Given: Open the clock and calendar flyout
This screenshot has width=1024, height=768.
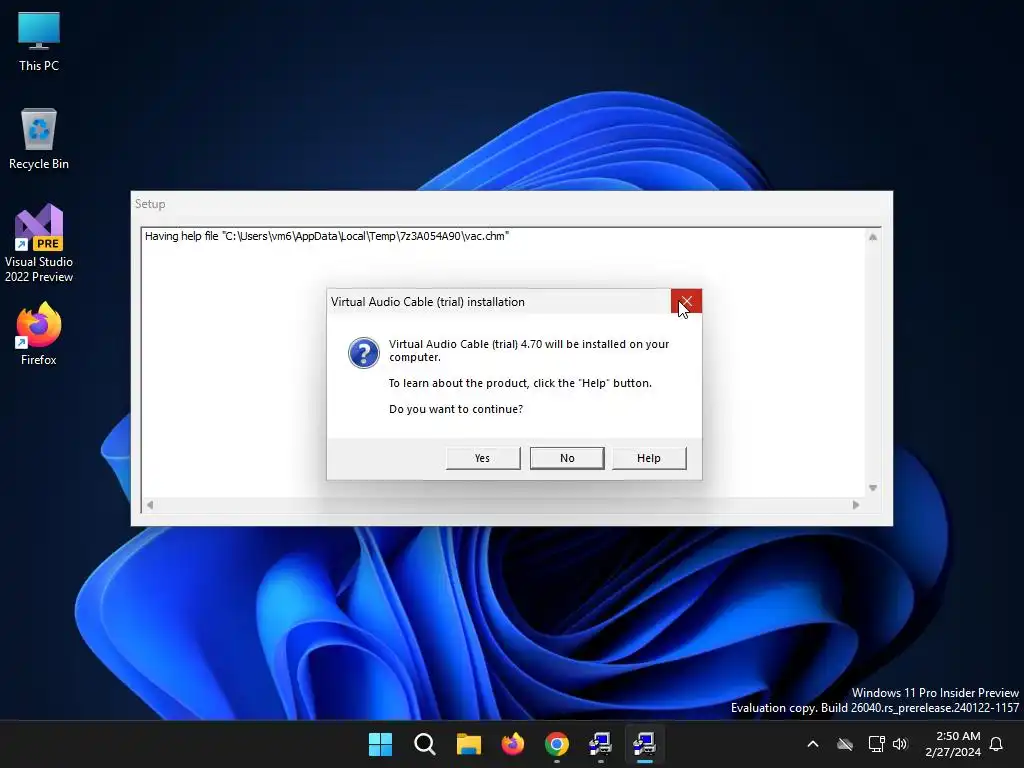Looking at the screenshot, I should [953, 744].
